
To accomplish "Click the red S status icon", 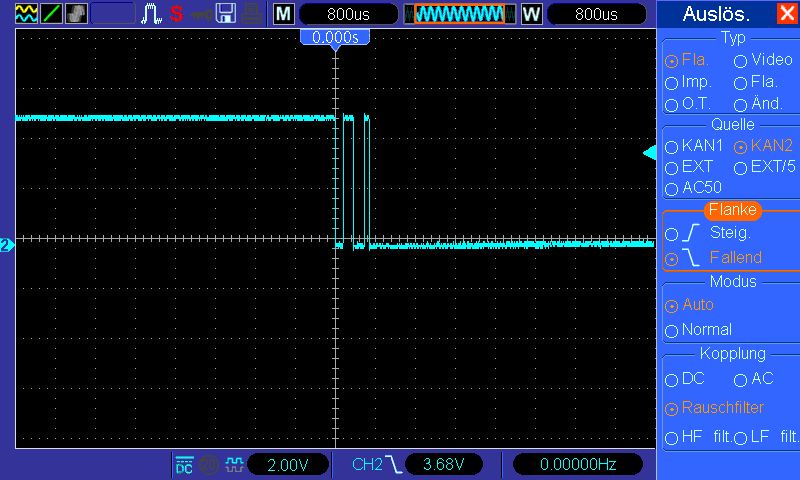I will pos(176,14).
